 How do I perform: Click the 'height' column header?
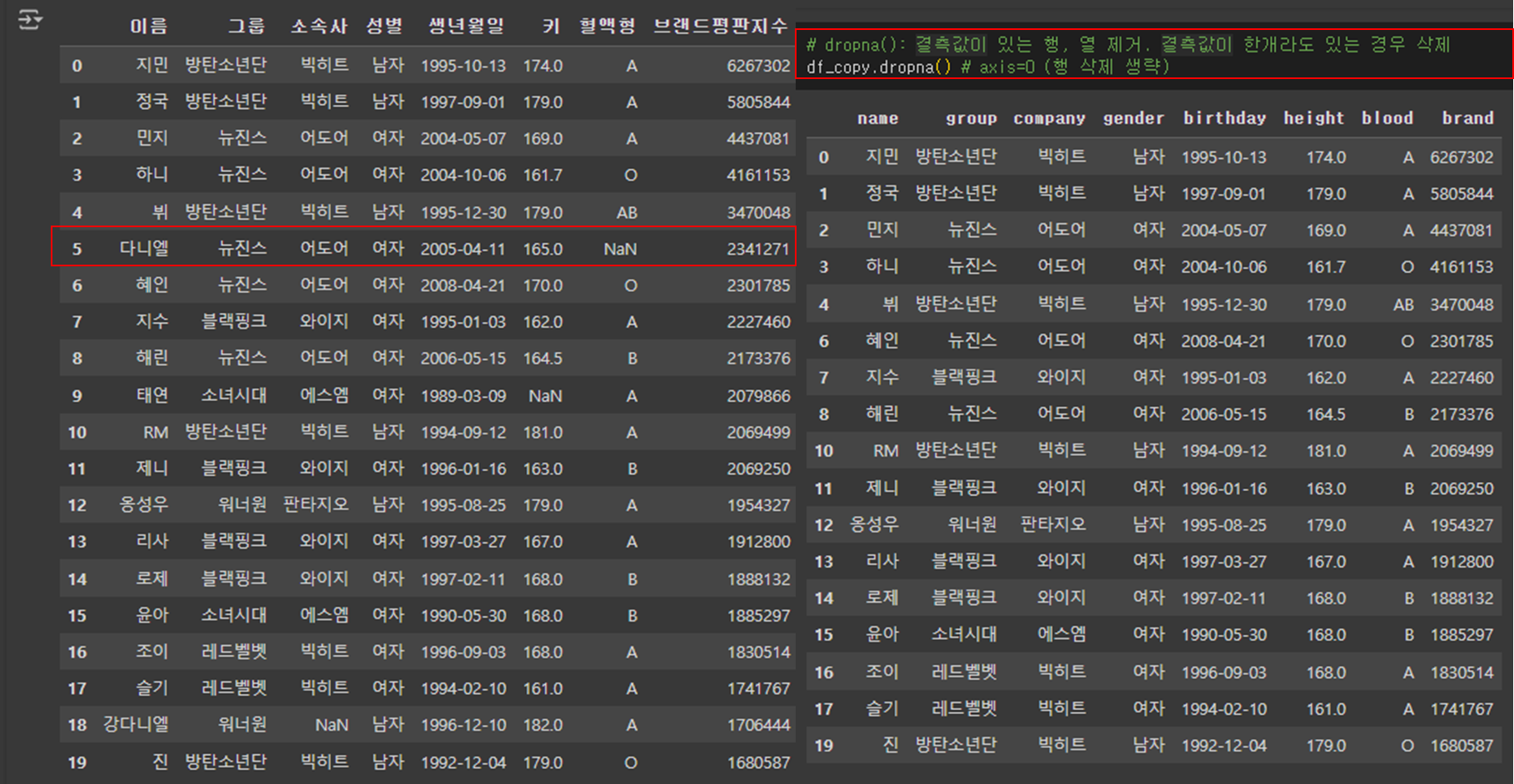1314,118
